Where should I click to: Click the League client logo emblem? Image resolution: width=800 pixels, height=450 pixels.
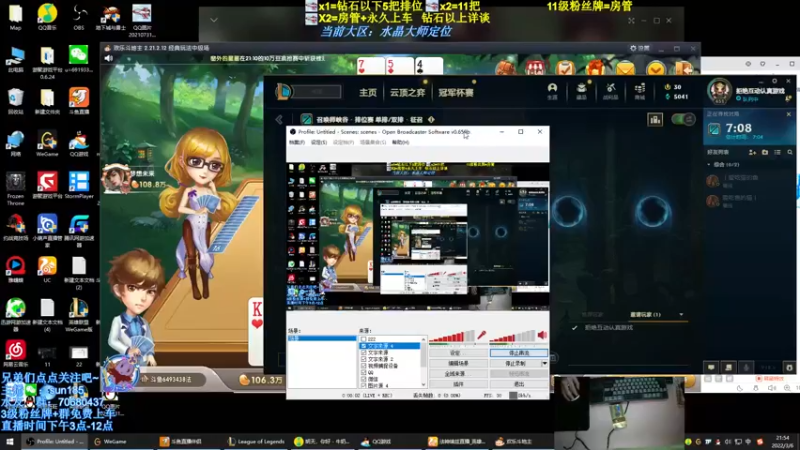coord(284,92)
